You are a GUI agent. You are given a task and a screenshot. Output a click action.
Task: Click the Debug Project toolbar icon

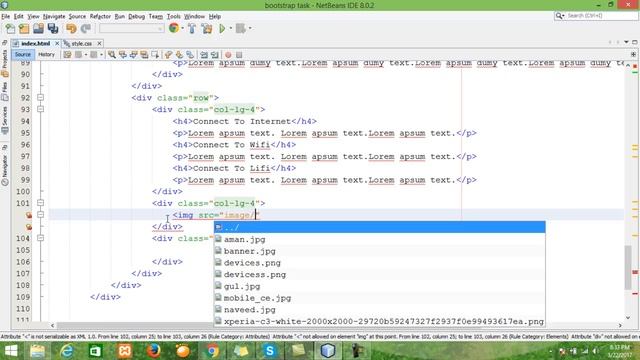click(241, 29)
